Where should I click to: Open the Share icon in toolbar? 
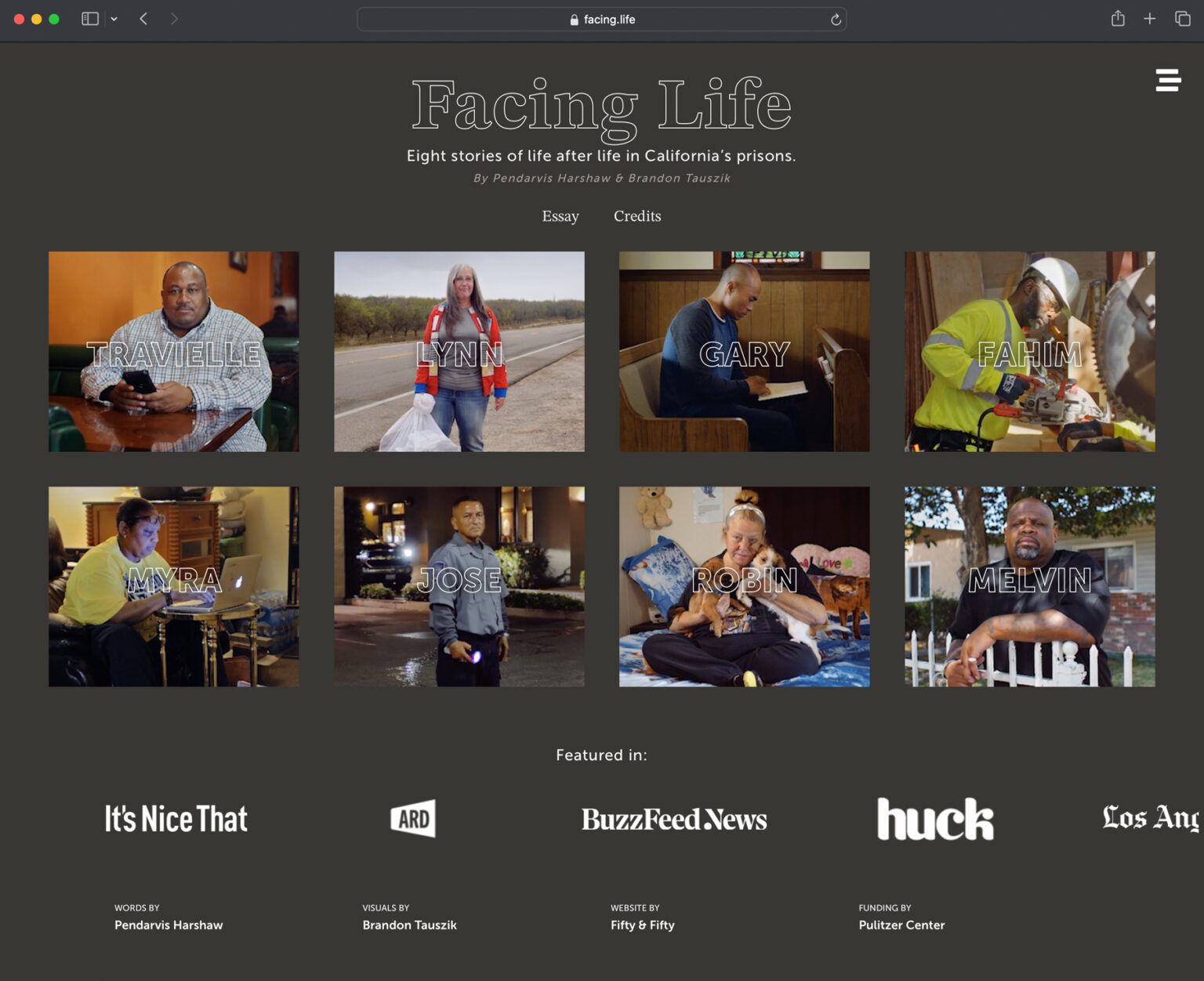tap(1118, 18)
